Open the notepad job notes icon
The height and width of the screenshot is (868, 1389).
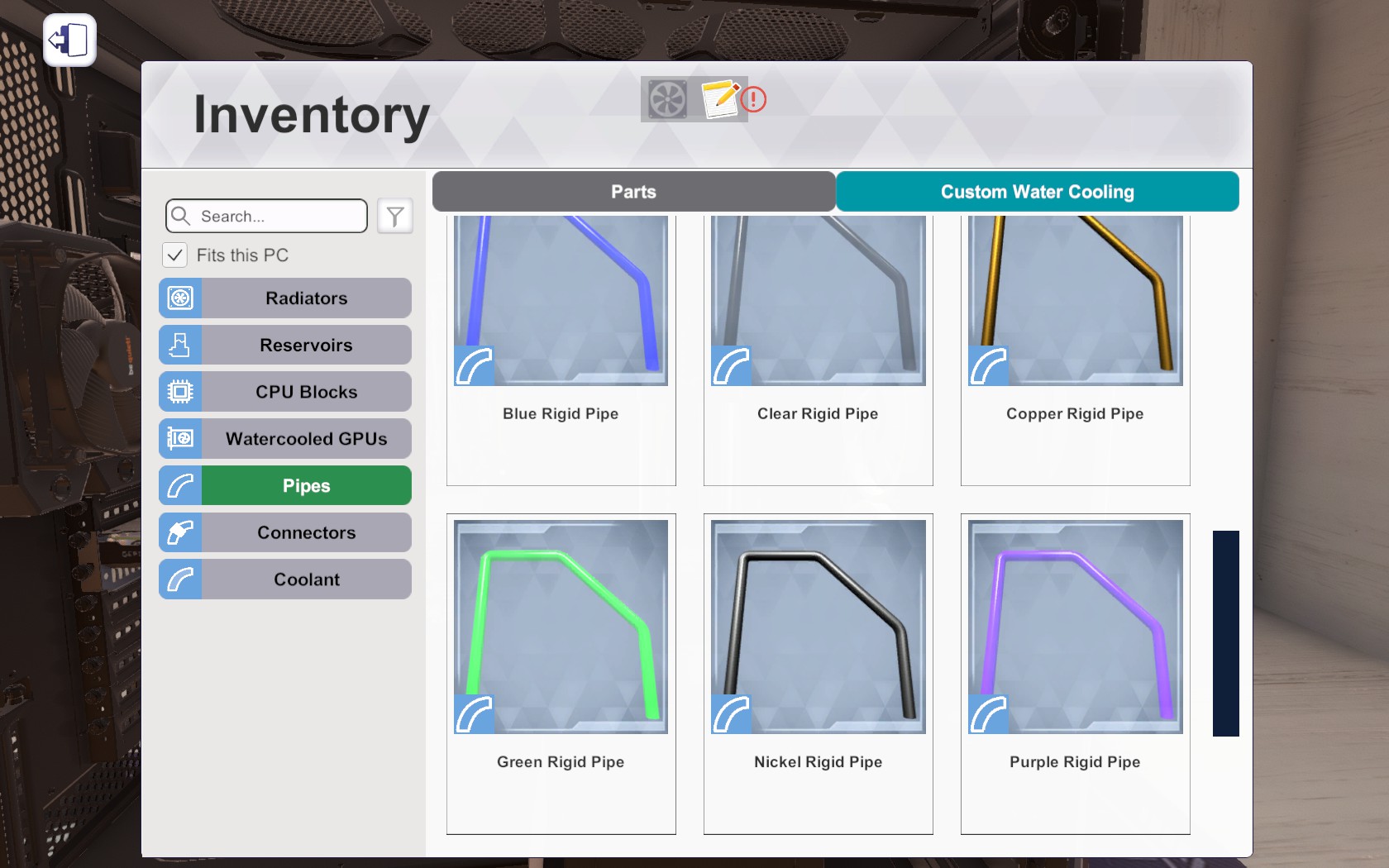click(719, 99)
